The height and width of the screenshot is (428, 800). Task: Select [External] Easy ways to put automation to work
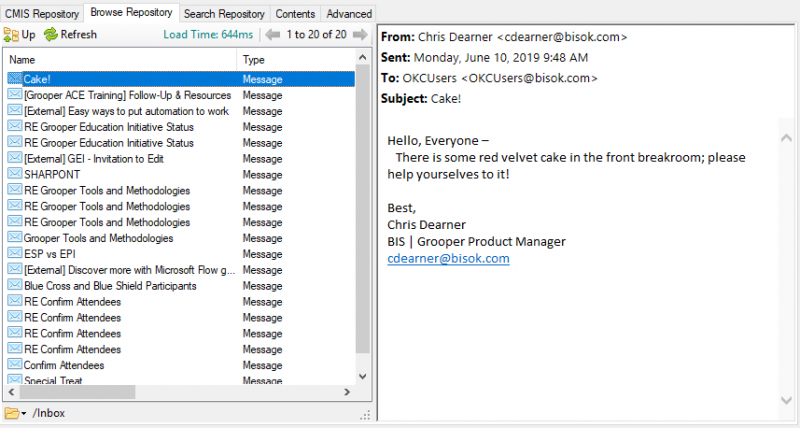click(127, 111)
